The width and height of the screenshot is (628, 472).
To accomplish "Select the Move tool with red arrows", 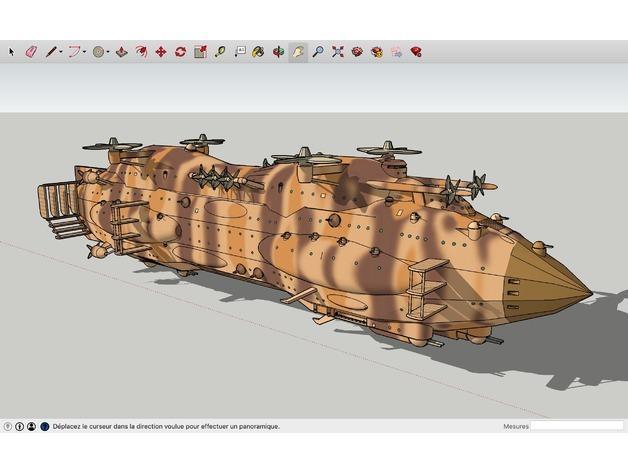I will tap(160, 51).
